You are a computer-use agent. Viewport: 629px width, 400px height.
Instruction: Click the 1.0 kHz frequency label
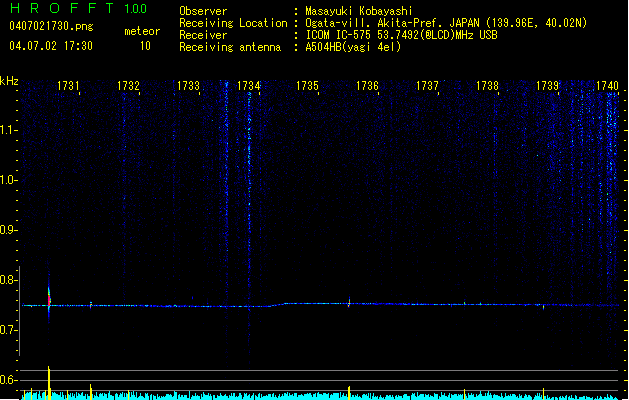tap(8, 180)
